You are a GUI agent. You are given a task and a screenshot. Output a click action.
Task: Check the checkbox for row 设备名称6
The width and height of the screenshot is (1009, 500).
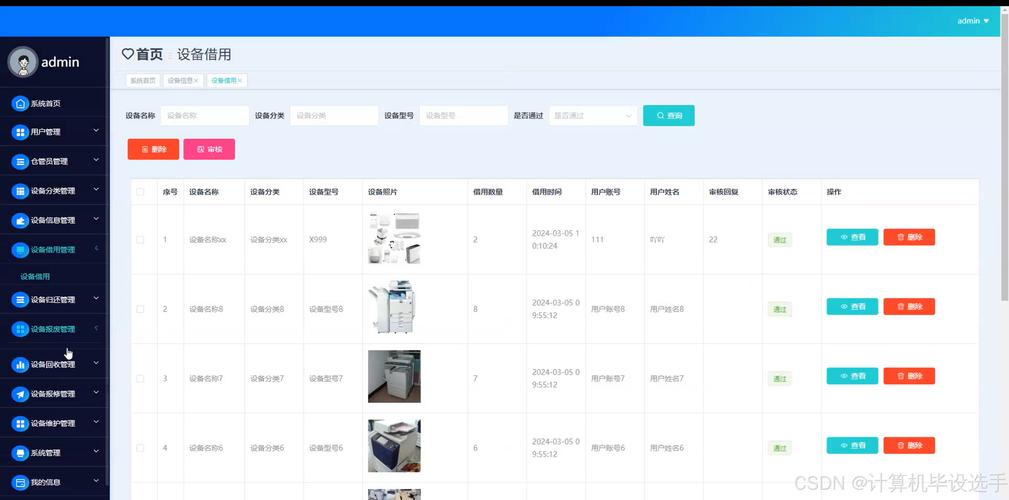140,448
